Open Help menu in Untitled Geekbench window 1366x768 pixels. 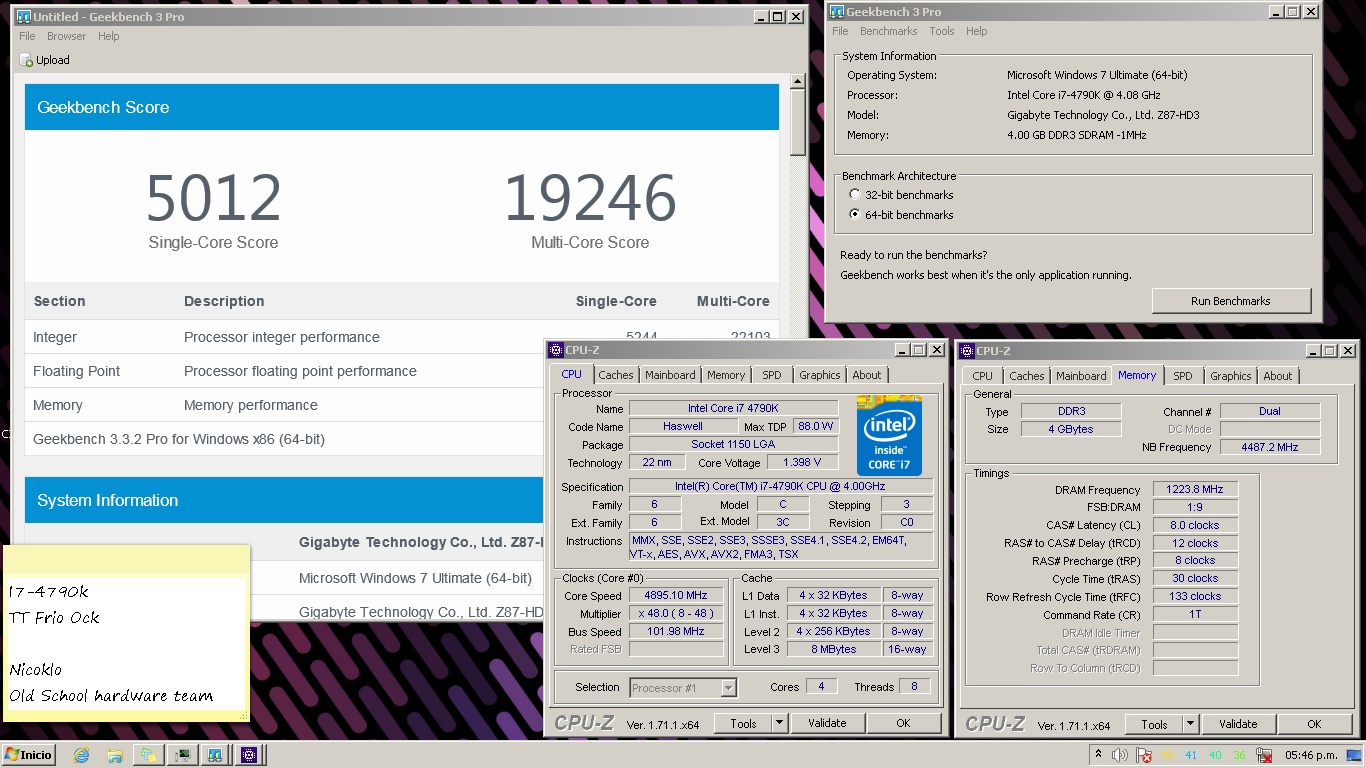pyautogui.click(x=108, y=36)
